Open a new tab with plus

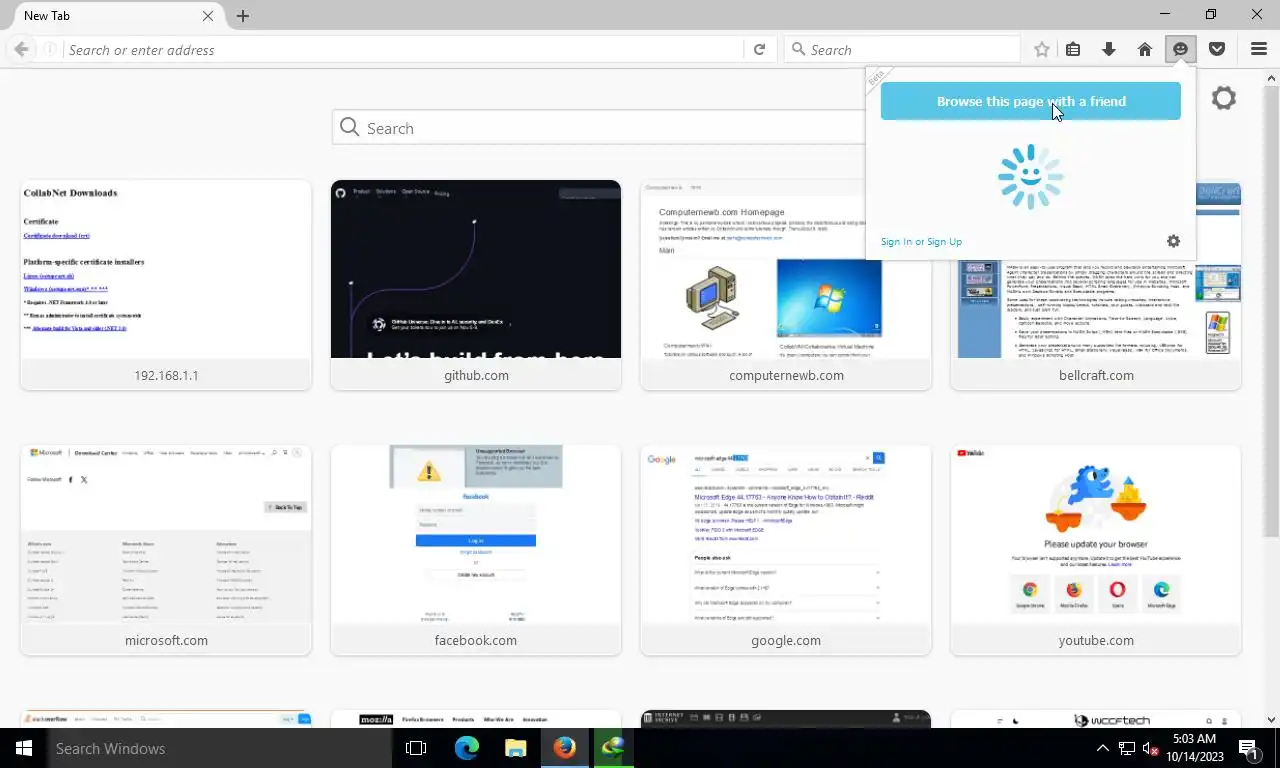(243, 16)
